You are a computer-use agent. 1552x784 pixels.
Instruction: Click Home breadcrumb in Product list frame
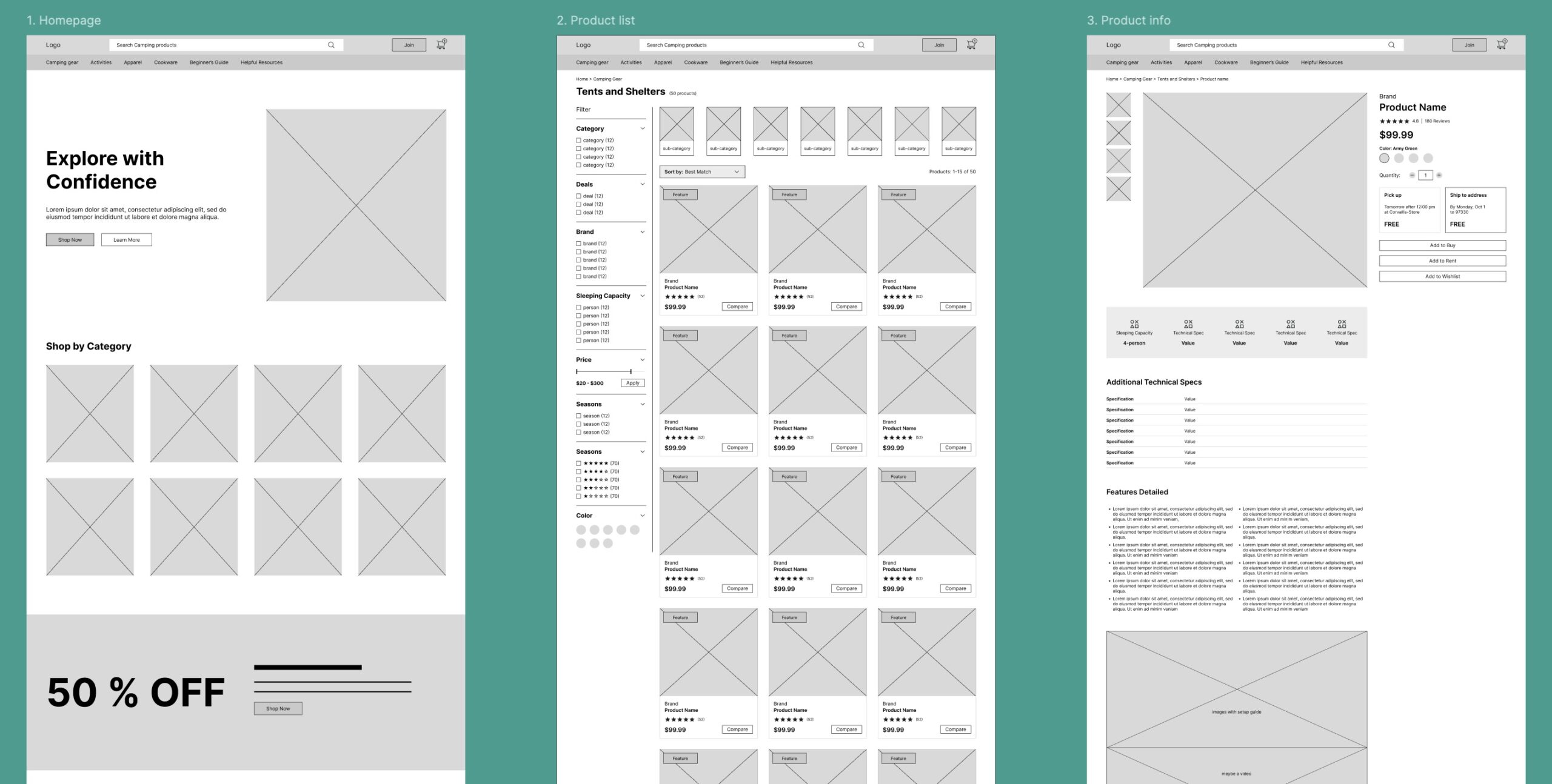(x=582, y=79)
